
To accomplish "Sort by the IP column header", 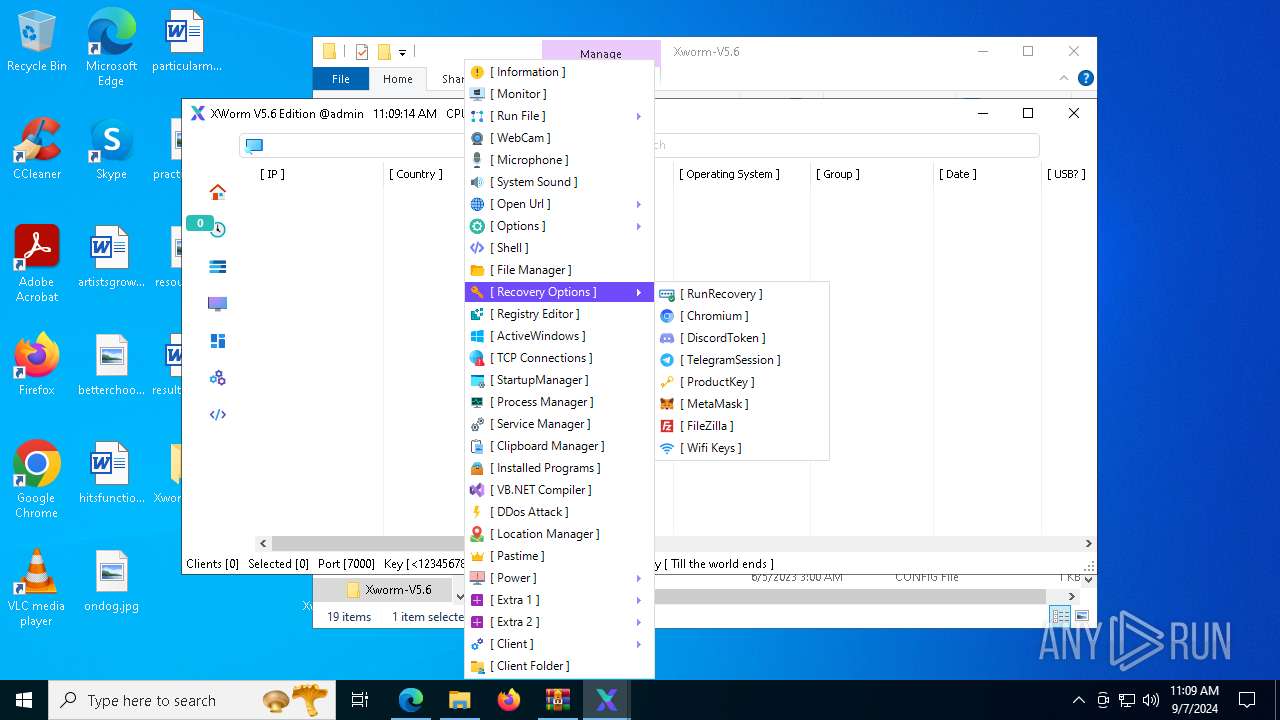I will [x=272, y=174].
